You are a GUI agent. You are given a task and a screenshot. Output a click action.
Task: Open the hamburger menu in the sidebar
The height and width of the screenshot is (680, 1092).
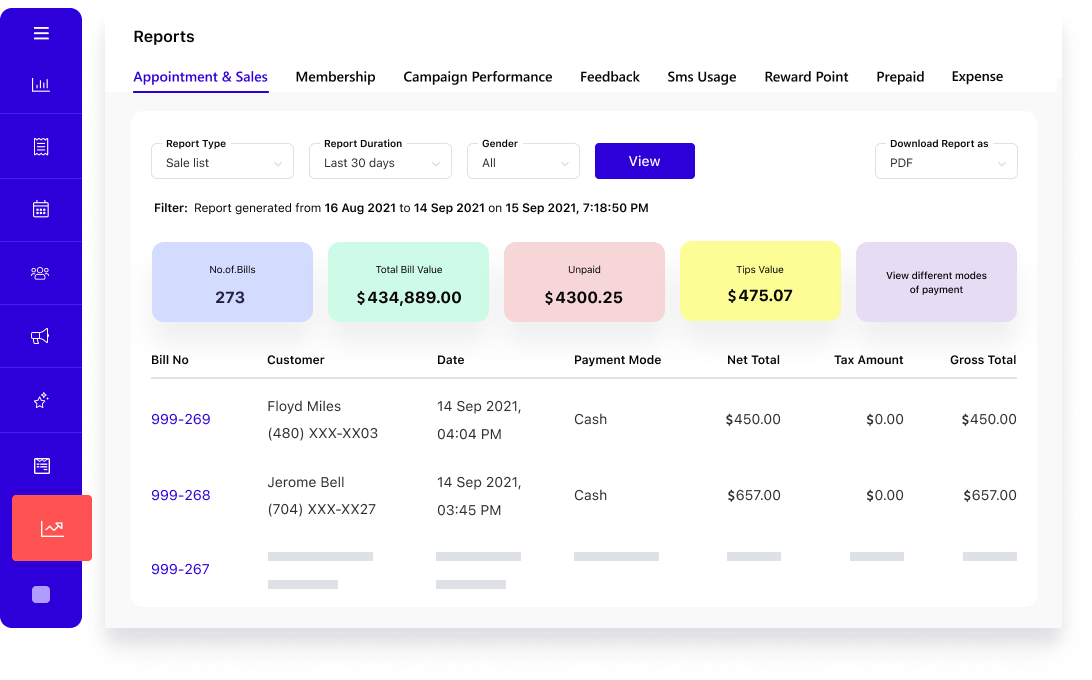(x=41, y=33)
